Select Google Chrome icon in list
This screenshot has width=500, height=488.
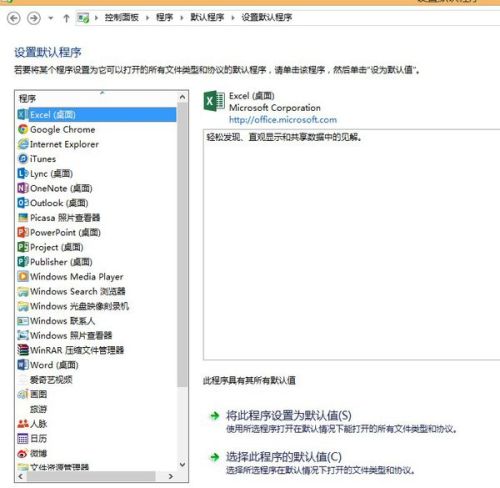pyautogui.click(x=23, y=129)
